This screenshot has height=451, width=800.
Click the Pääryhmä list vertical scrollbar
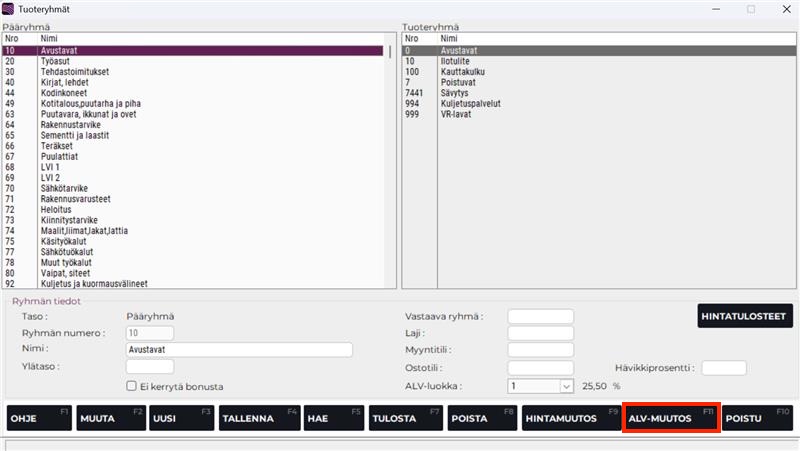point(390,160)
